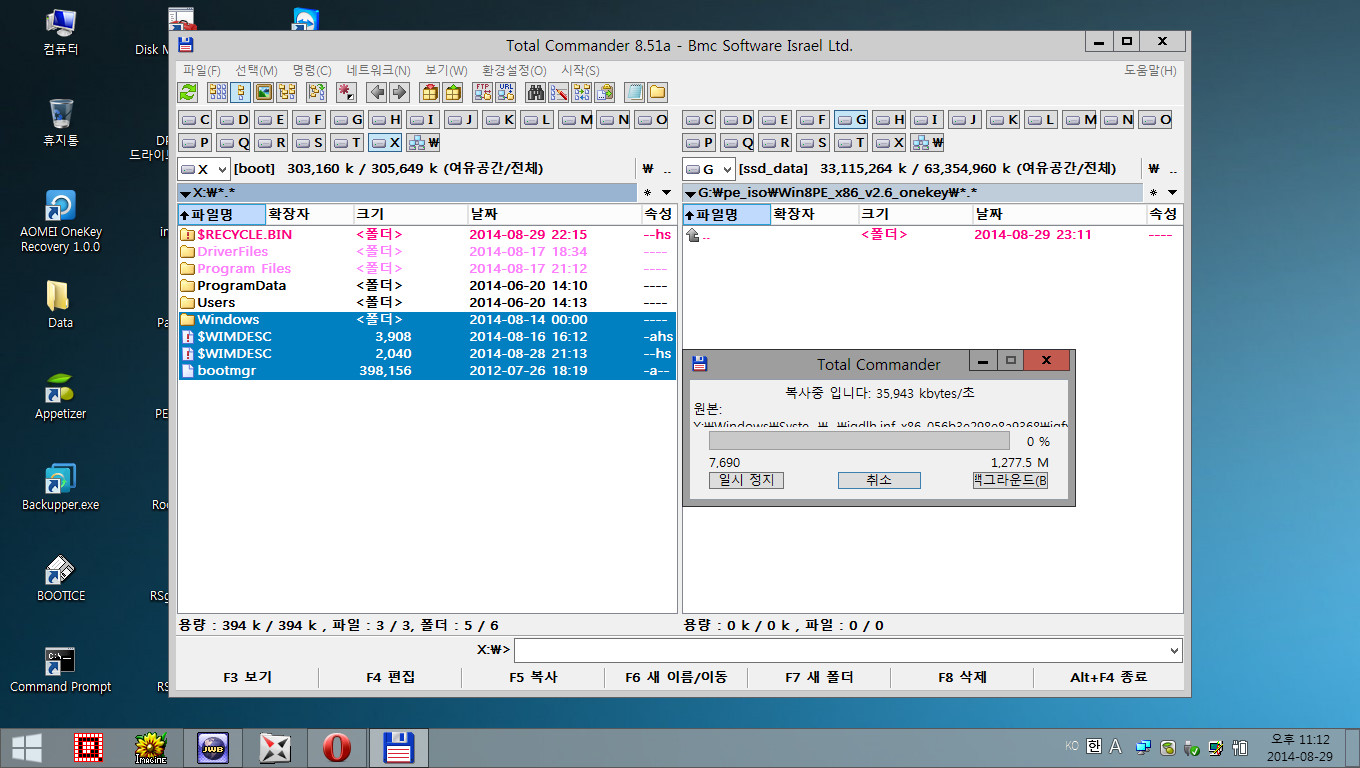The height and width of the screenshot is (768, 1360).
Task: Go back using the left arrow icon
Action: pyautogui.click(x=376, y=93)
